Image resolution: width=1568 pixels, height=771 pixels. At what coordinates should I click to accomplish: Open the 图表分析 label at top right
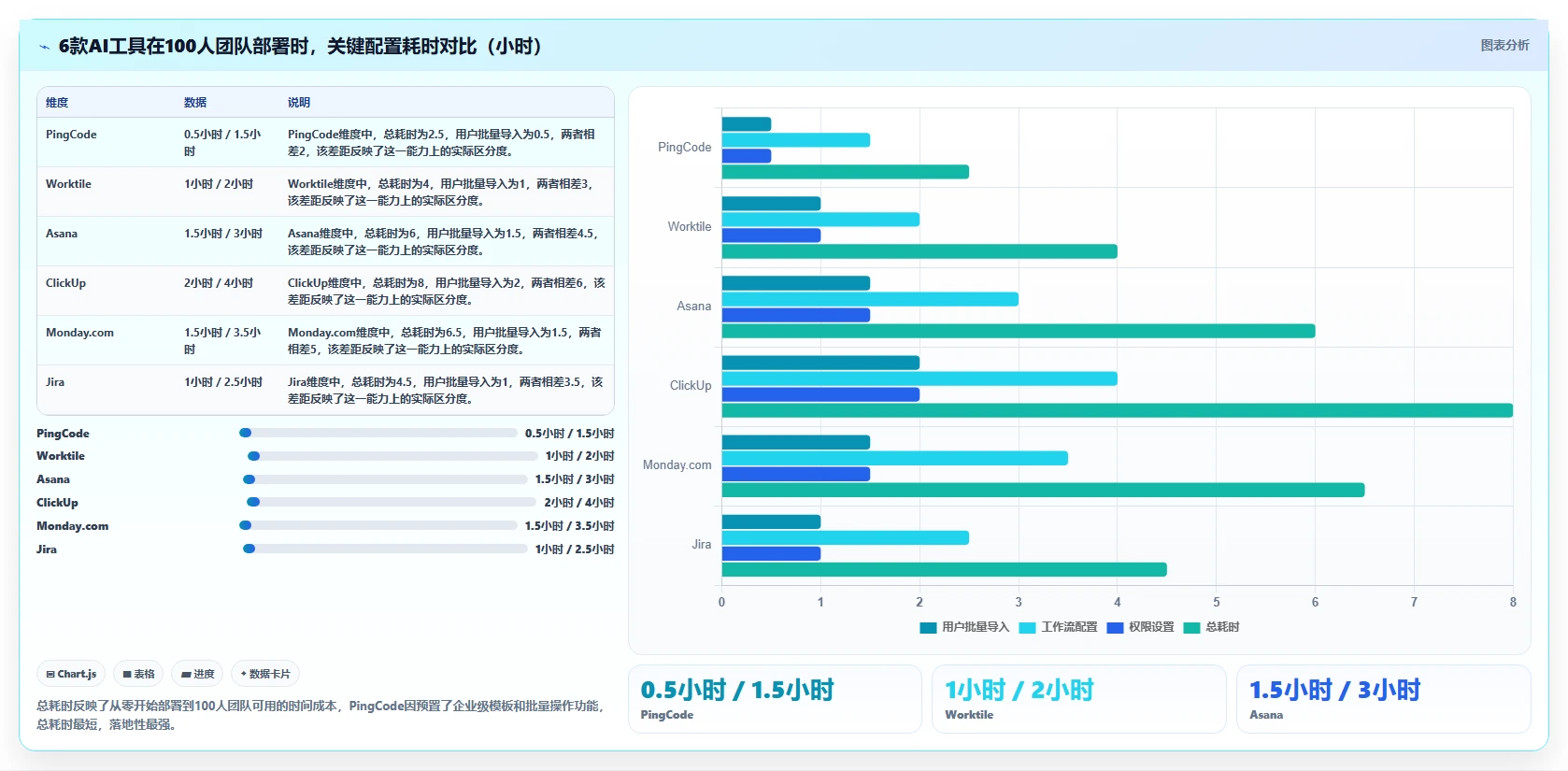(1504, 45)
